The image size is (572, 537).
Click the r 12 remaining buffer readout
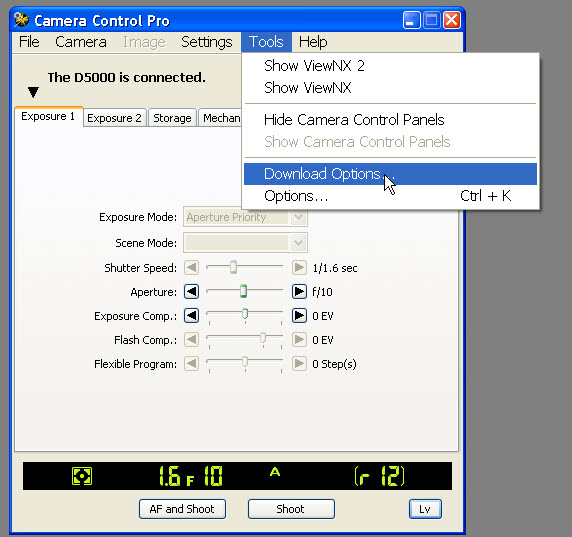point(379,476)
